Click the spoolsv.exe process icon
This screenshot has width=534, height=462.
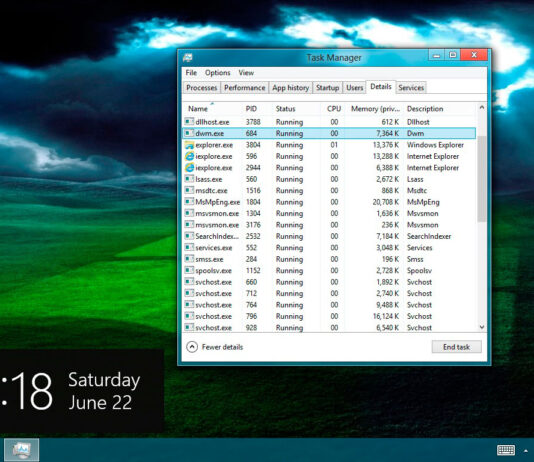pyautogui.click(x=189, y=270)
